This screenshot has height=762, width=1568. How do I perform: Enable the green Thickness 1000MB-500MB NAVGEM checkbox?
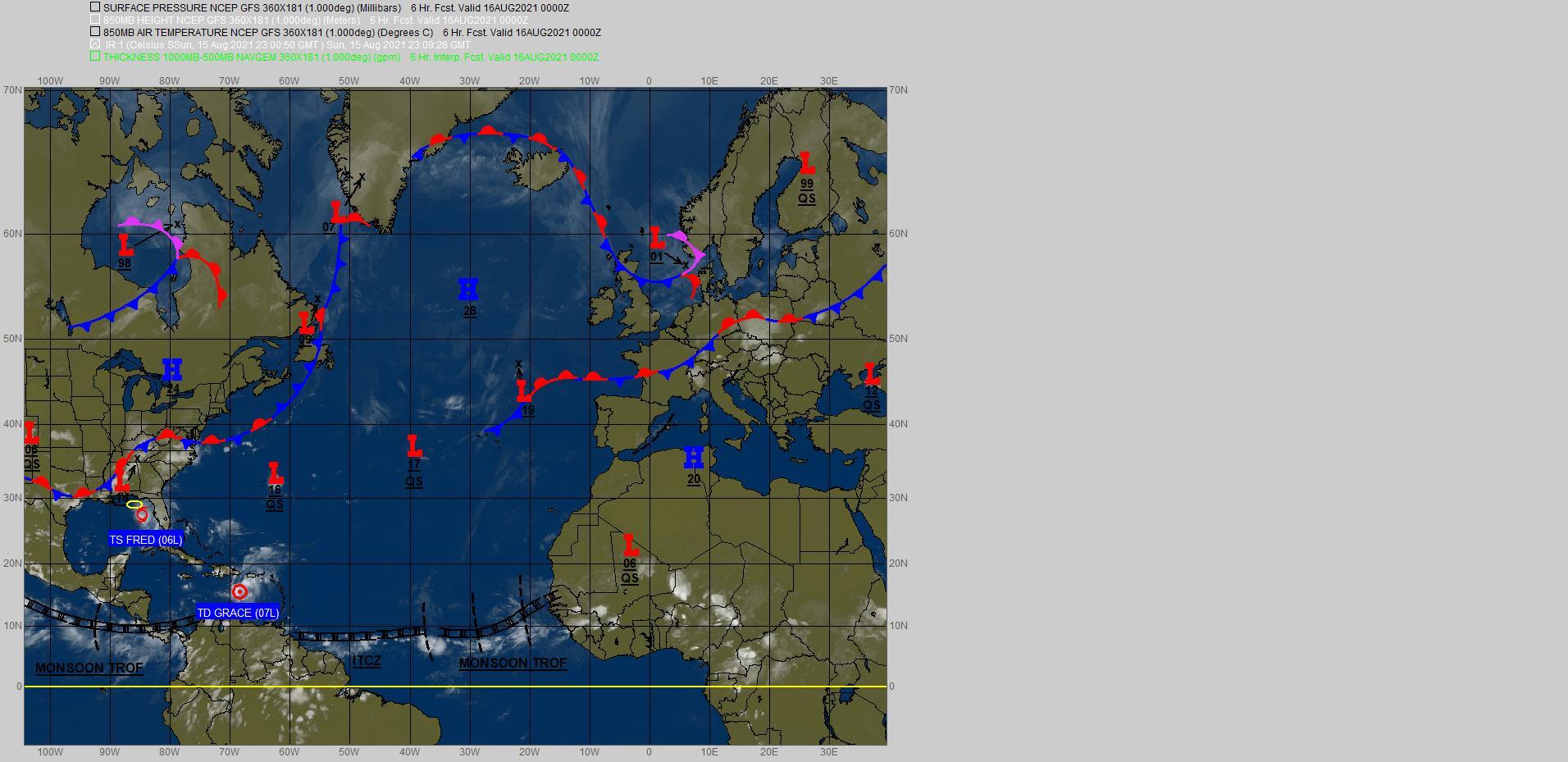click(95, 57)
